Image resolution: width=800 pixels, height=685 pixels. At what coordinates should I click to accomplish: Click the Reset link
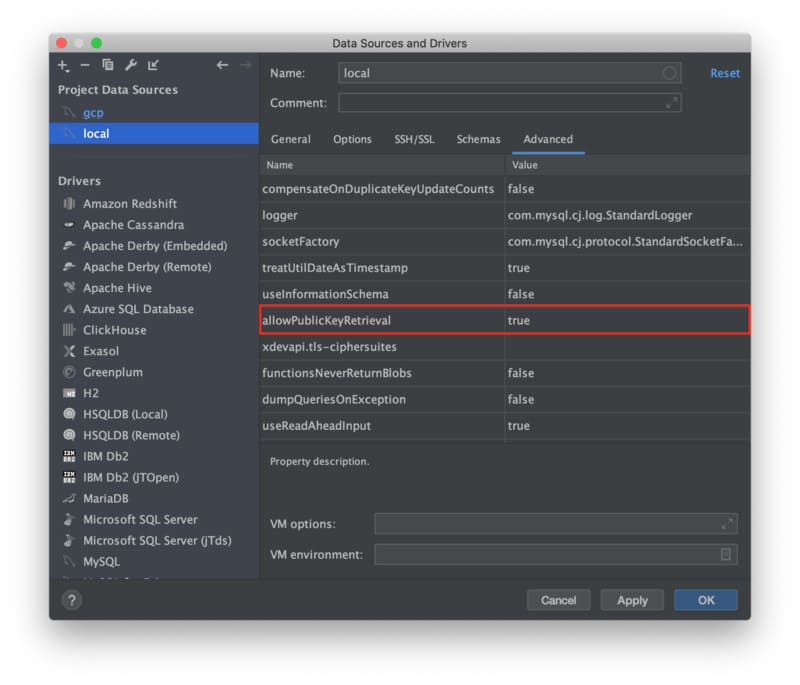click(725, 73)
